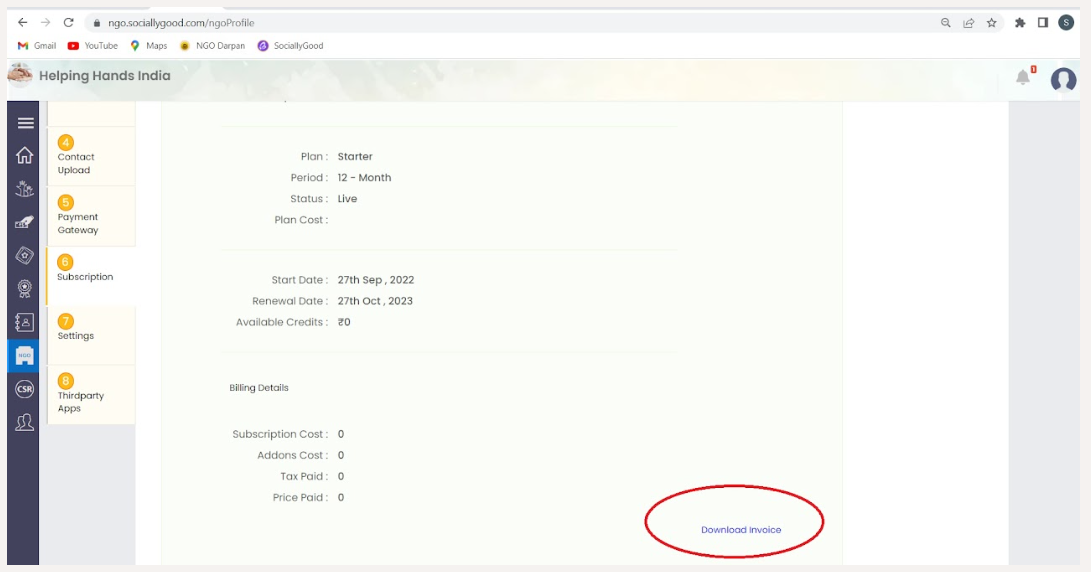1091x572 pixels.
Task: Open the SociallyGood bookmark
Action: [x=290, y=46]
